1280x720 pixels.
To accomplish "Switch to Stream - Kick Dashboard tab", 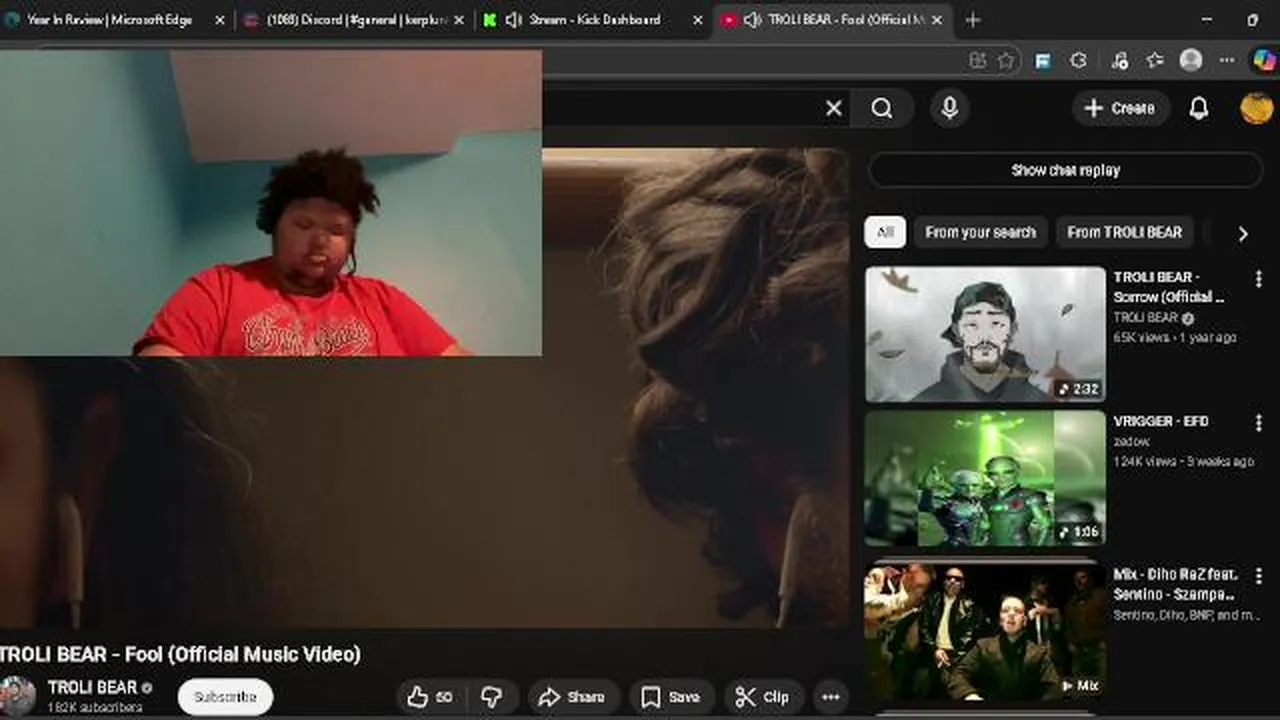I will (592, 20).
